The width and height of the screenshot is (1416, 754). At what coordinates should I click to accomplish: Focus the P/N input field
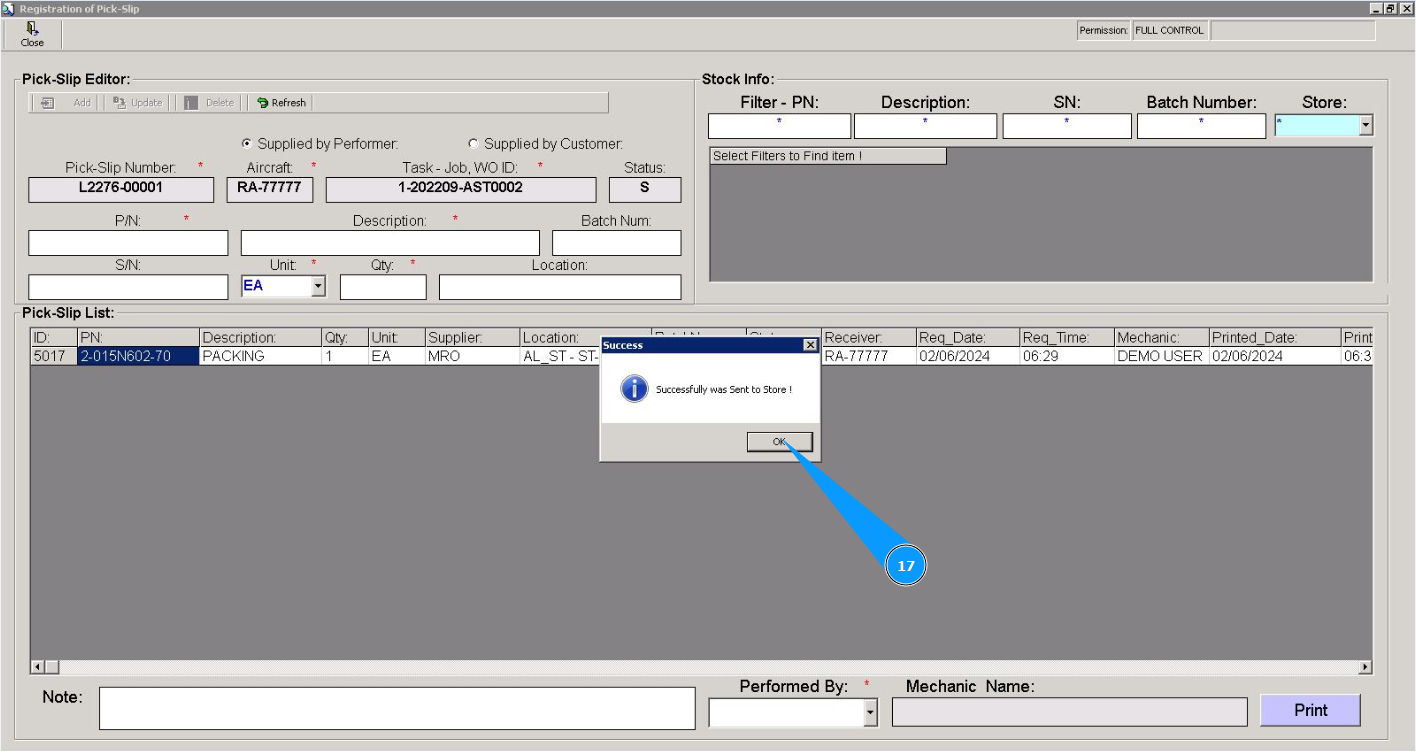128,243
